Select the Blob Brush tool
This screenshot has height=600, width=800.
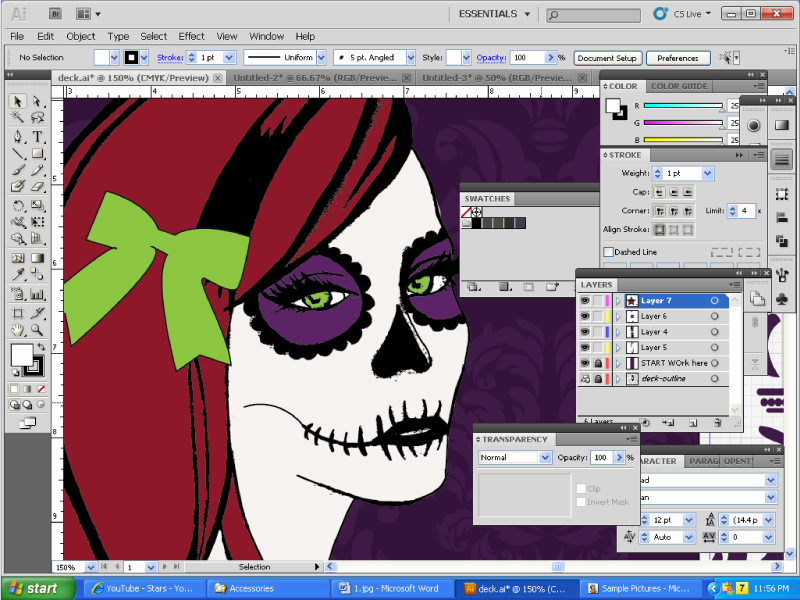pos(17,186)
